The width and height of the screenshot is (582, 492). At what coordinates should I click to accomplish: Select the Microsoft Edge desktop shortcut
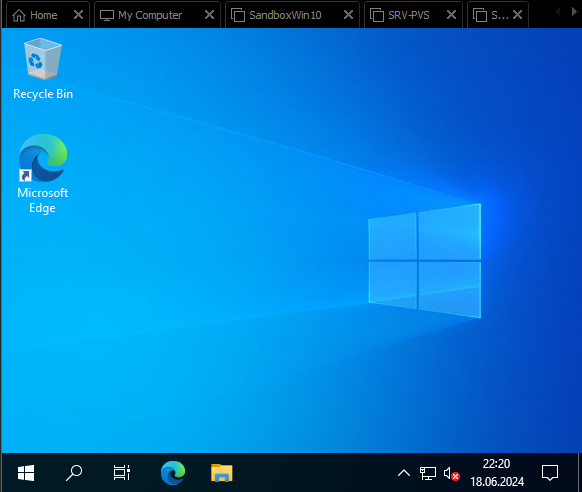tap(43, 174)
